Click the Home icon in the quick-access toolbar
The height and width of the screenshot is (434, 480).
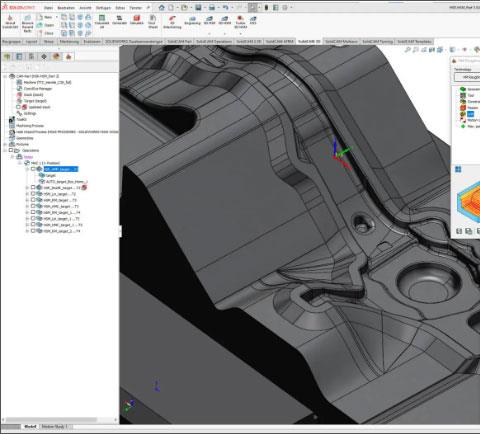click(162, 7)
